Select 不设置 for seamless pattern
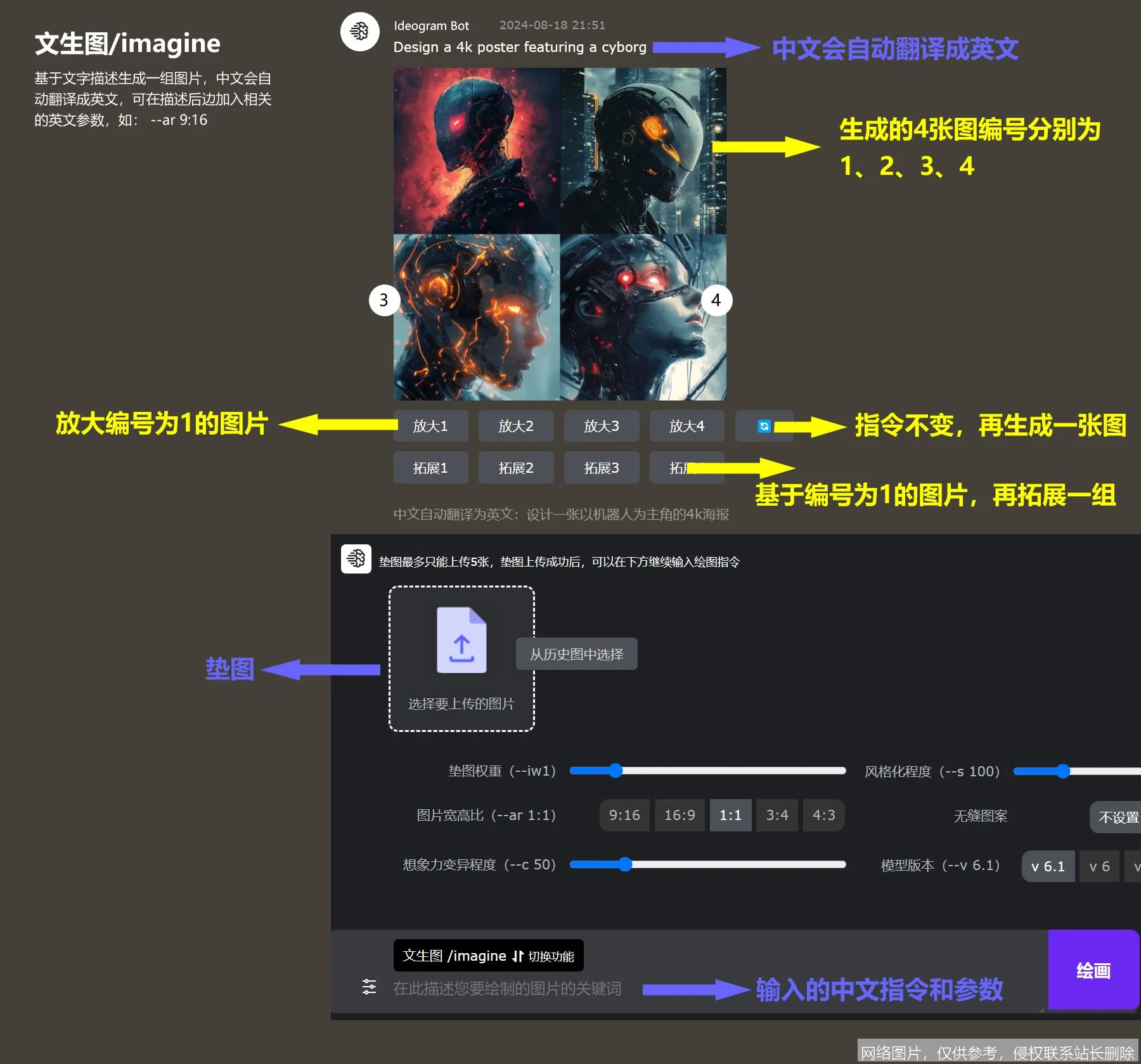 point(1116,817)
